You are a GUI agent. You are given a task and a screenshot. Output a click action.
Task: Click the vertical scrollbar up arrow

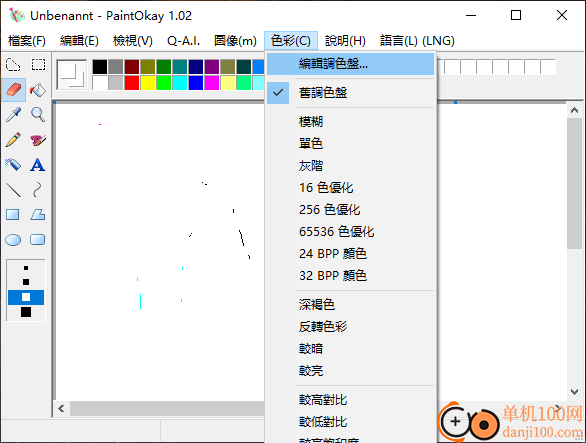point(574,110)
